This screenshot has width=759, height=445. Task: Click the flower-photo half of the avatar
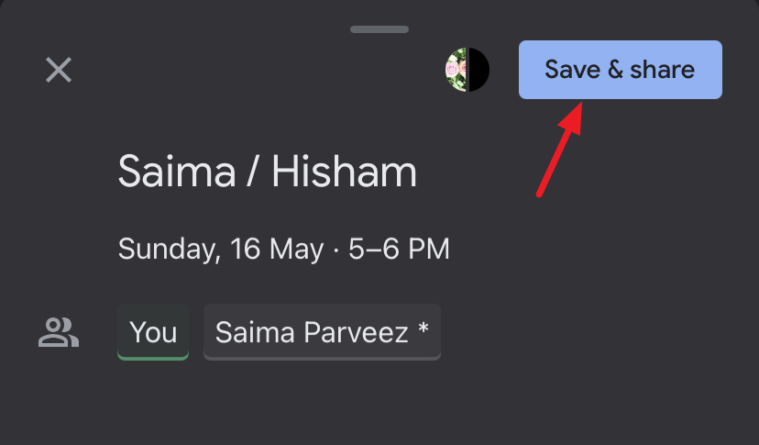click(456, 70)
